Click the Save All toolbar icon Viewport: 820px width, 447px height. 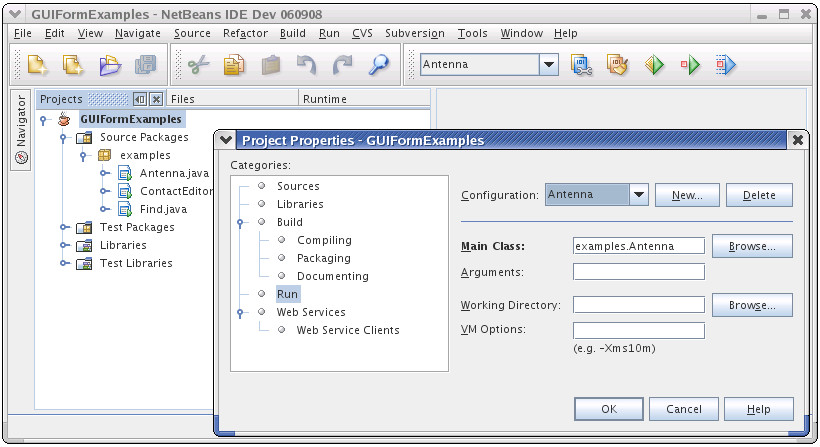(145, 65)
